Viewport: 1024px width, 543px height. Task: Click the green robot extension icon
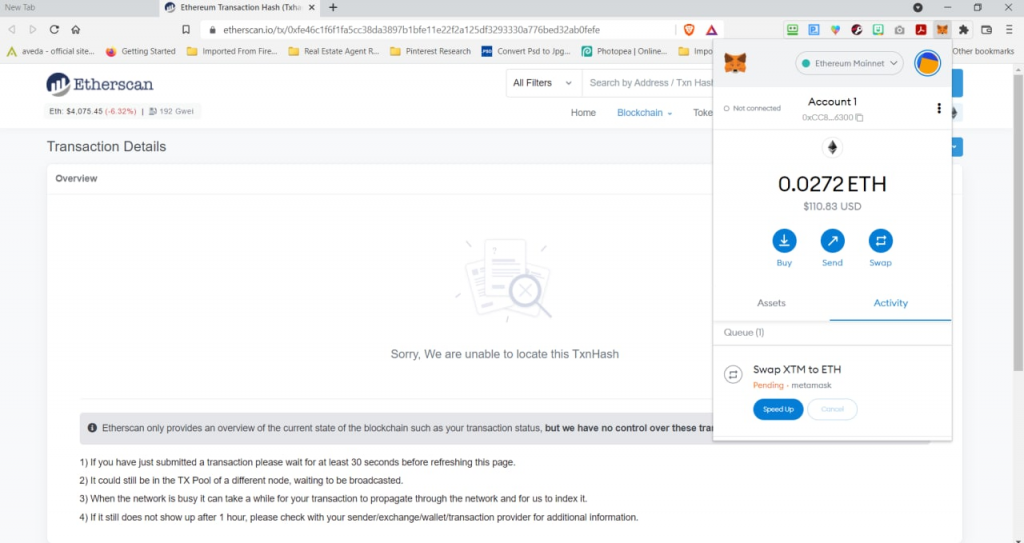tap(792, 29)
